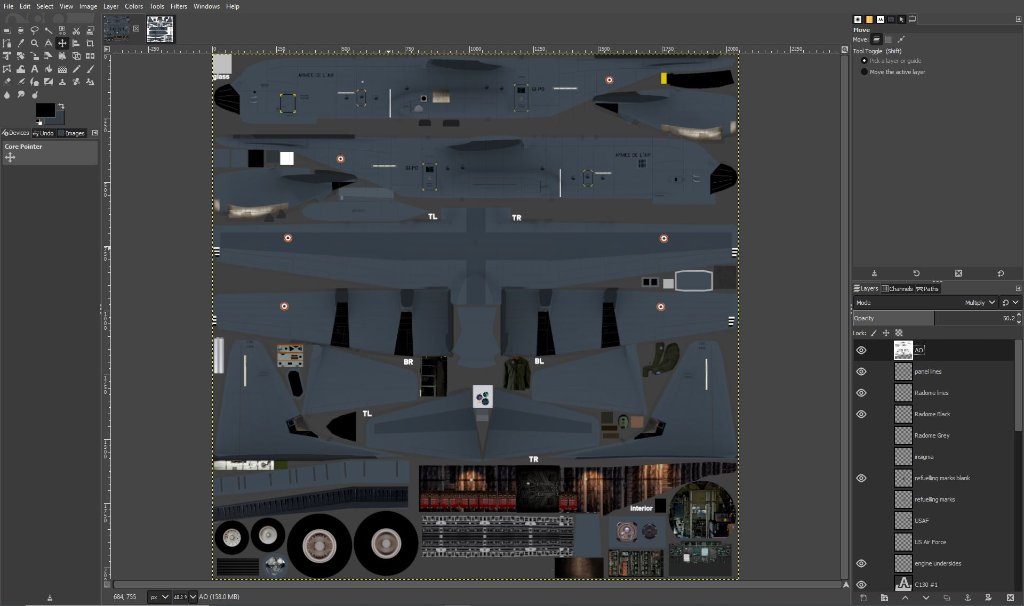
Task: Open the Filters menu
Action: [x=178, y=6]
